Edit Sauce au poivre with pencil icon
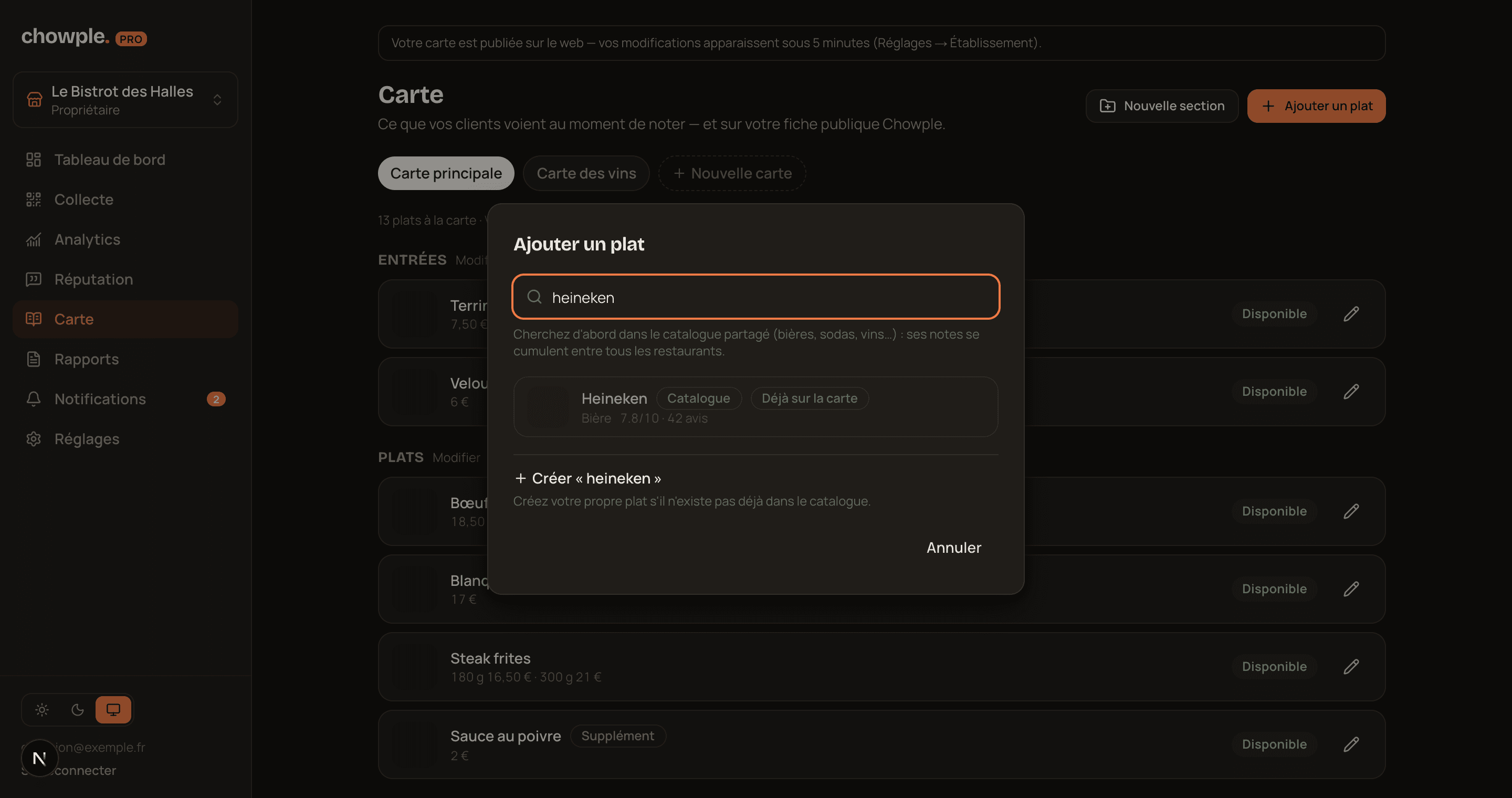Screen dimensions: 1512x798 [x=1351, y=744]
